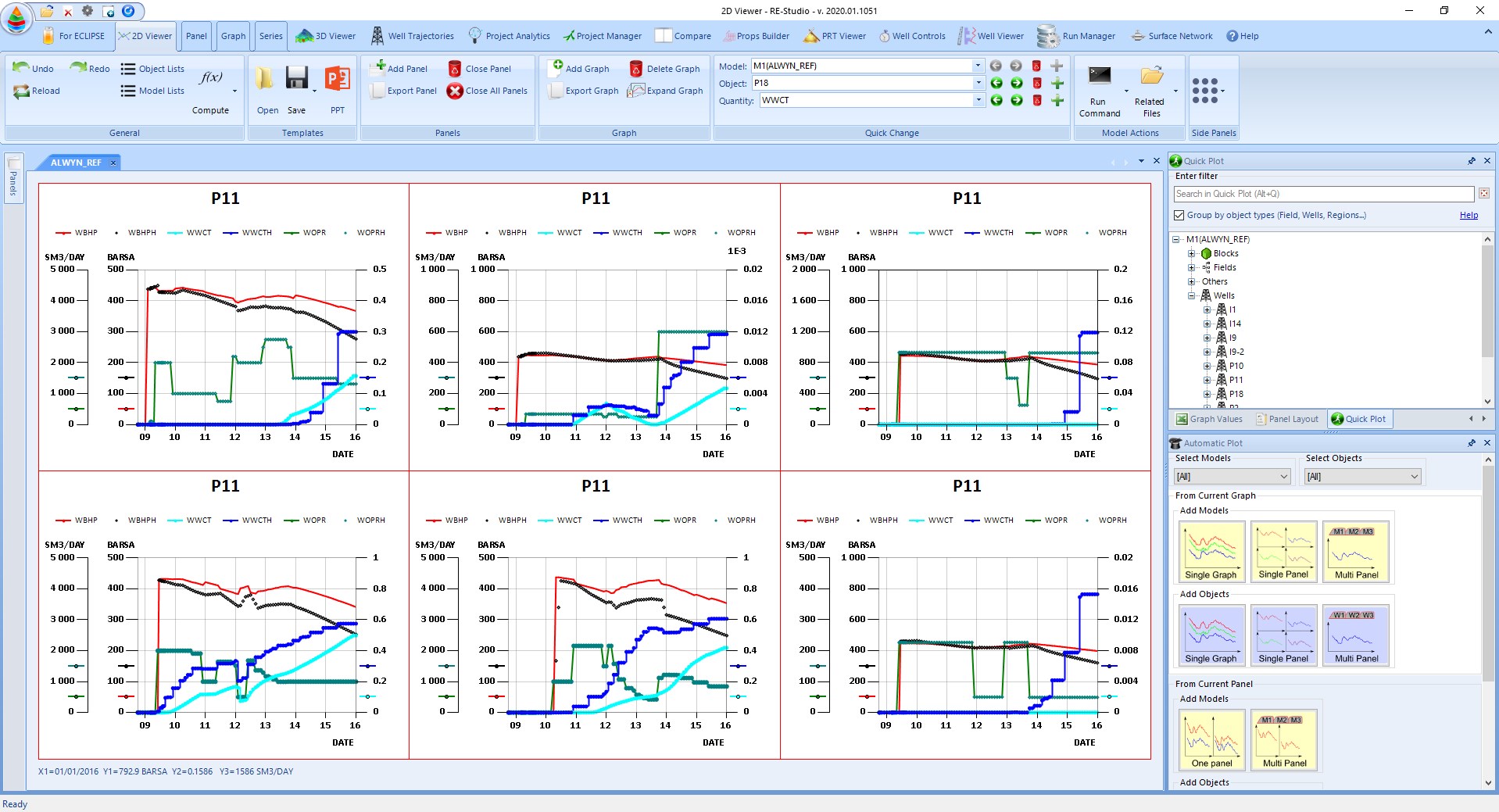Click the Quick Plot tree scrollbar

pos(1487,300)
